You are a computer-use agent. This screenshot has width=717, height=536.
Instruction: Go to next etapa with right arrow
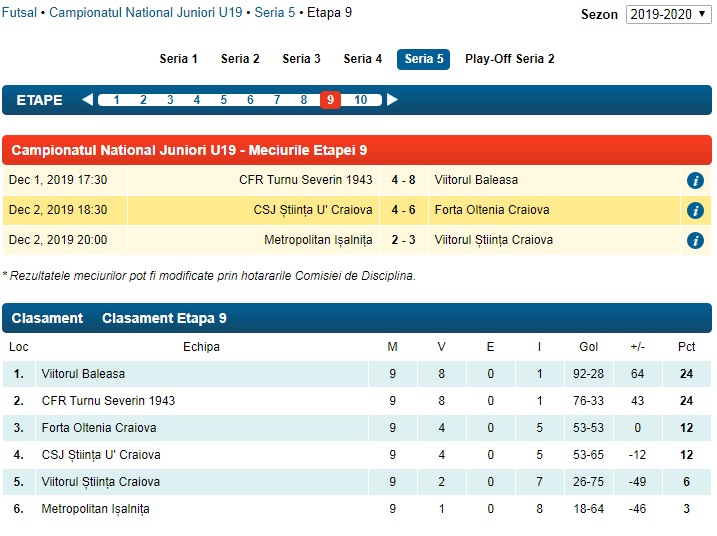[392, 100]
